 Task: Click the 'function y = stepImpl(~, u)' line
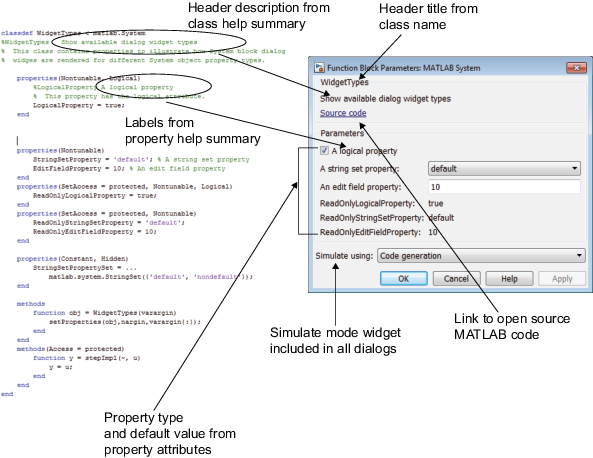point(87,358)
